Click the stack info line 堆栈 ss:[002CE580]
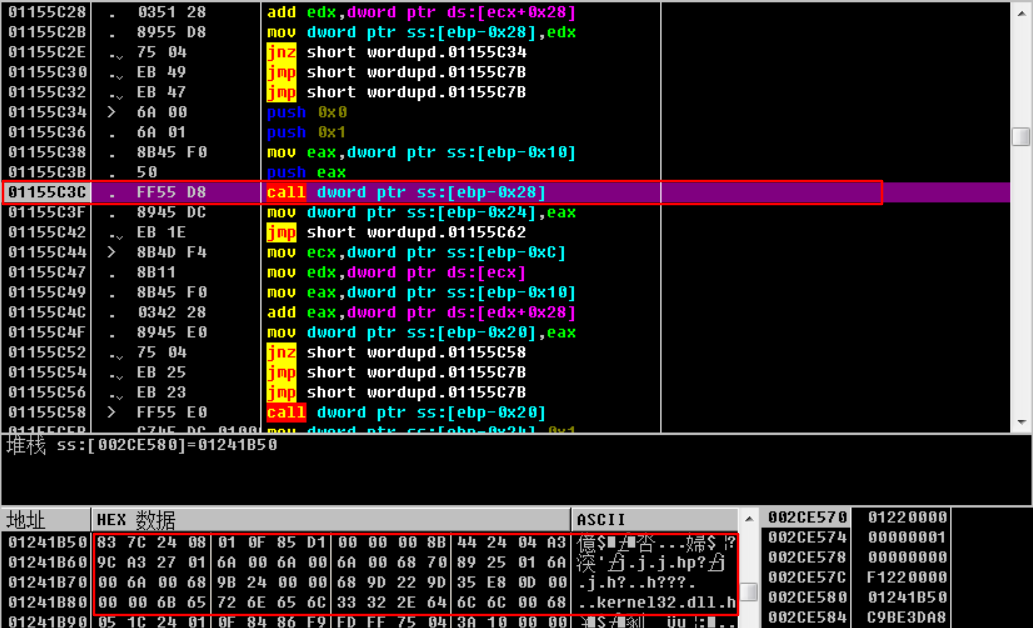1033x628 pixels. [x=142, y=445]
